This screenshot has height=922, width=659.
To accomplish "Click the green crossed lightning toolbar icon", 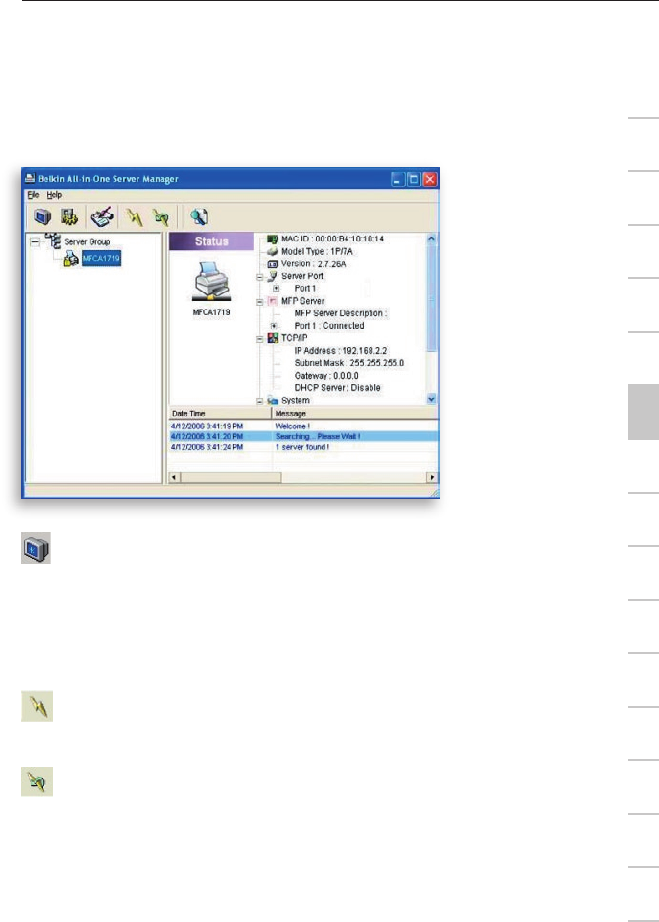I will pos(161,218).
